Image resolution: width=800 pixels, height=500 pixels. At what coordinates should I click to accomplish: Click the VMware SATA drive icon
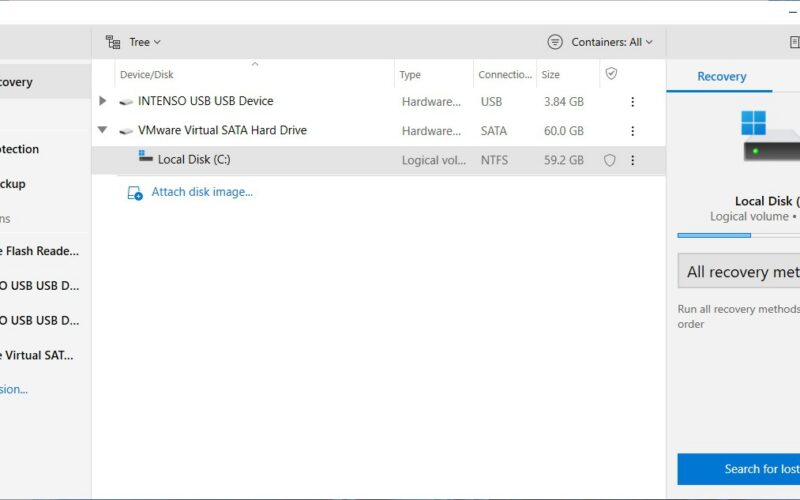[126, 131]
